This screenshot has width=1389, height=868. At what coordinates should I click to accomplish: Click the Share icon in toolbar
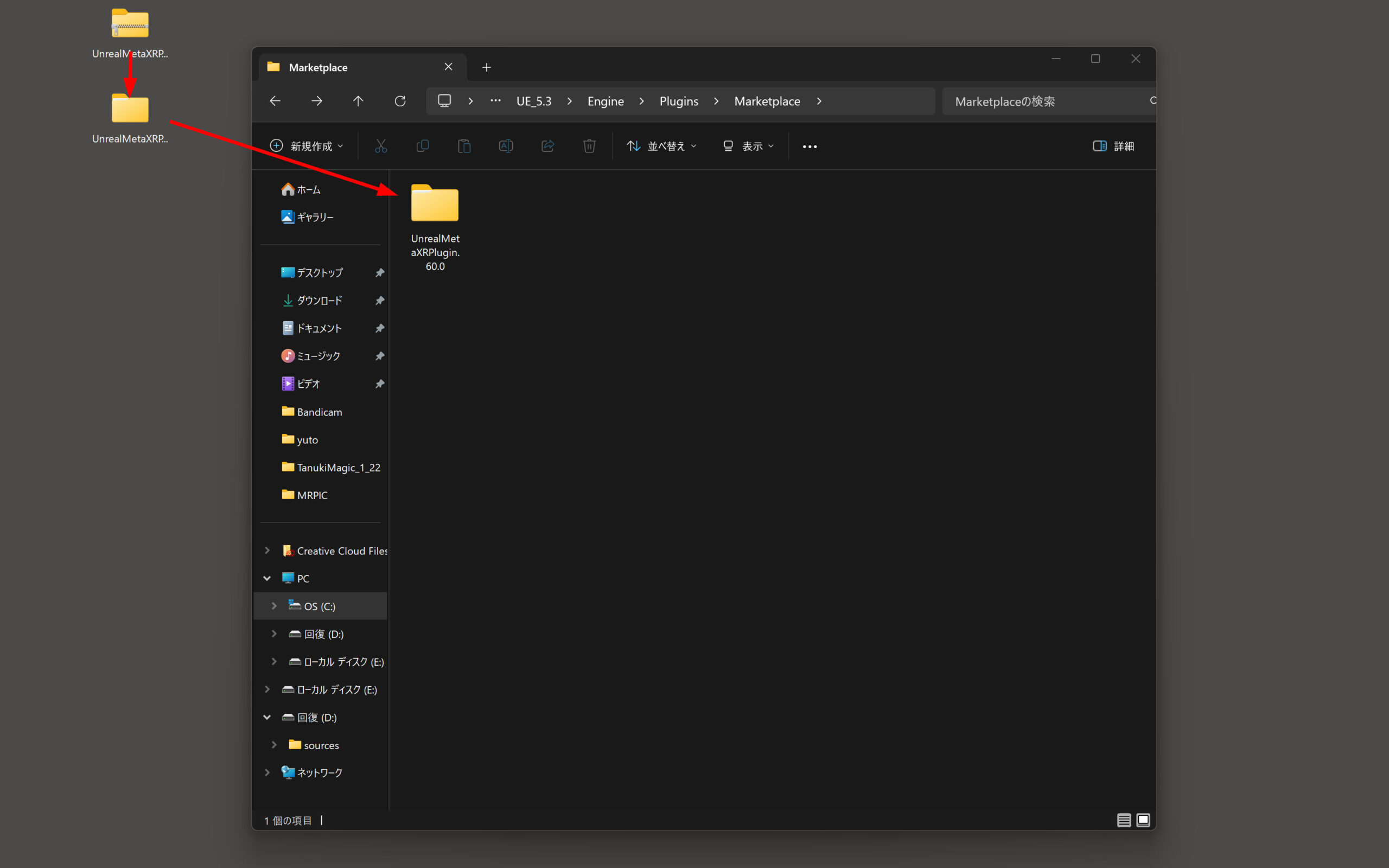coord(547,146)
